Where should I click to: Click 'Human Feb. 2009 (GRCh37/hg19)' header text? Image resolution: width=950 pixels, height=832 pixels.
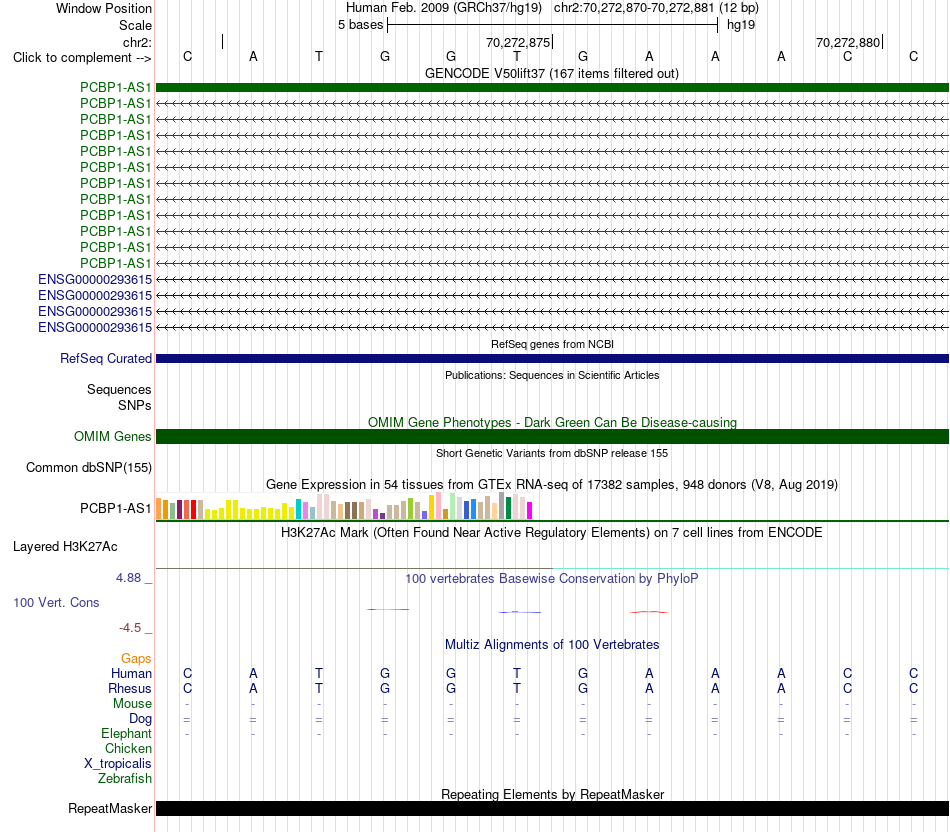point(443,8)
